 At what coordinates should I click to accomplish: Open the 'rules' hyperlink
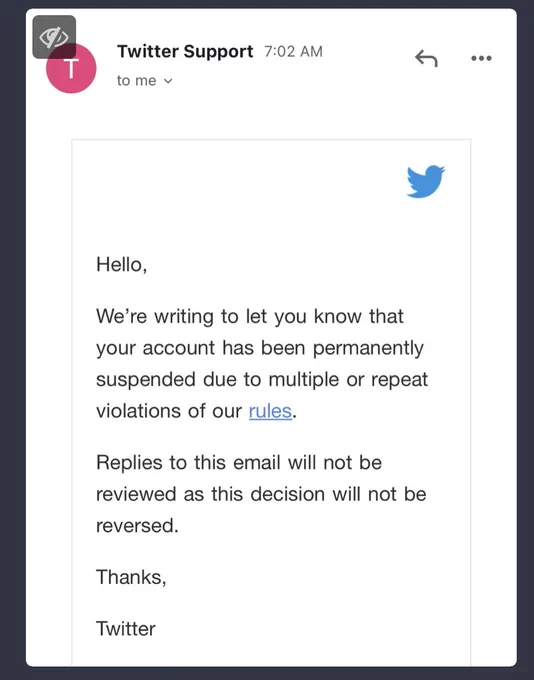pyautogui.click(x=270, y=411)
